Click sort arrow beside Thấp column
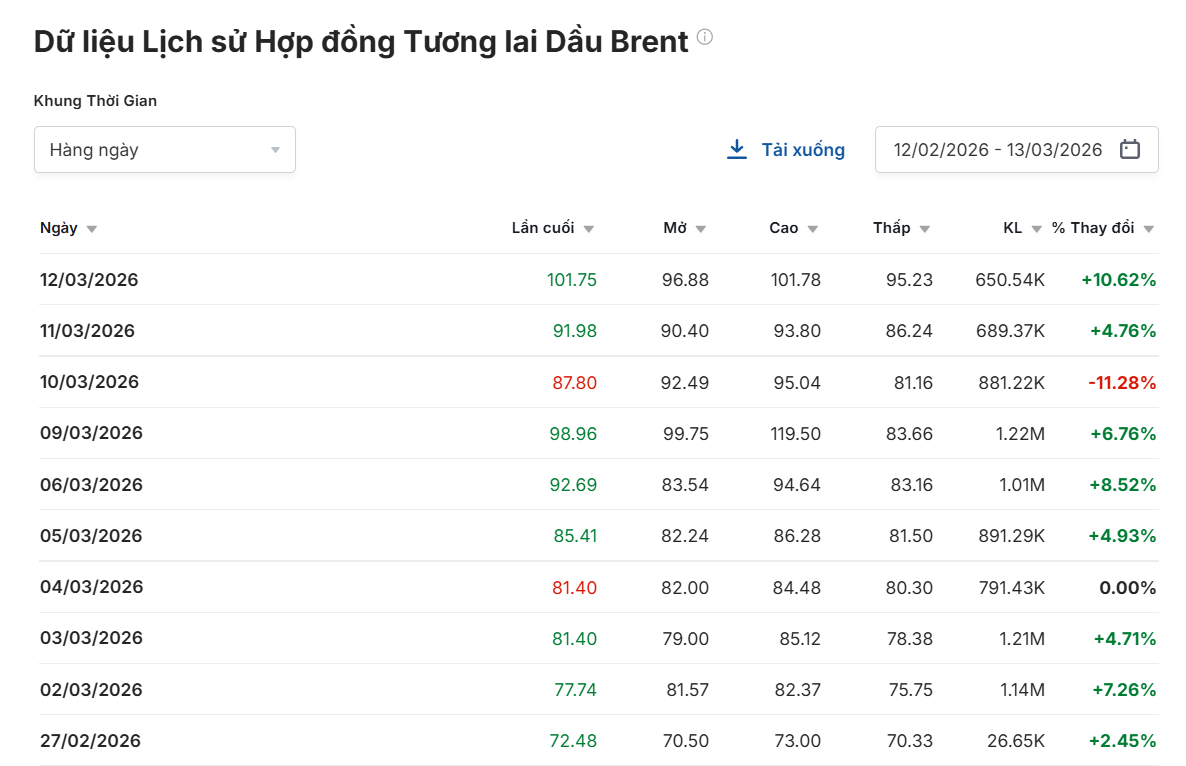 coord(925,229)
